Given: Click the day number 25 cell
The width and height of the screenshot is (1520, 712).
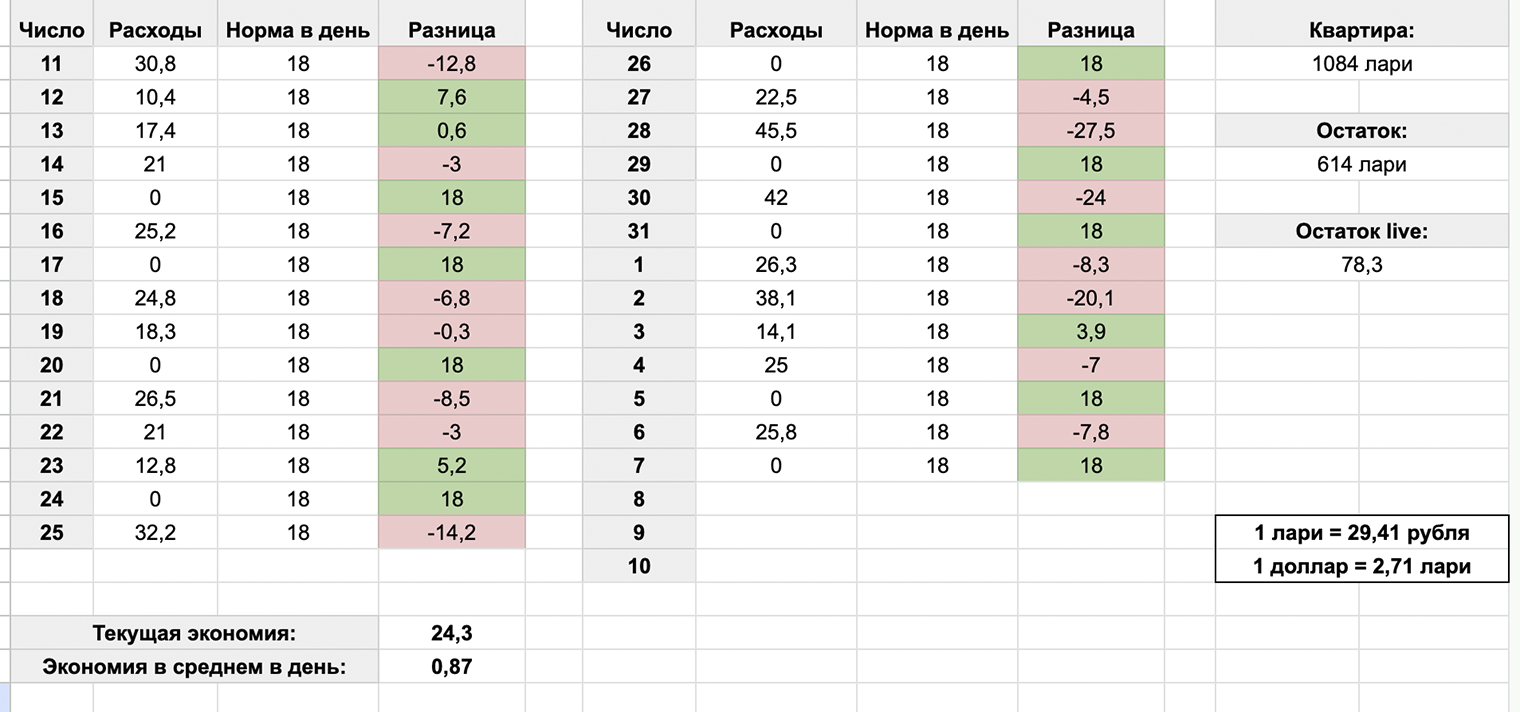Looking at the screenshot, I should (x=51, y=533).
